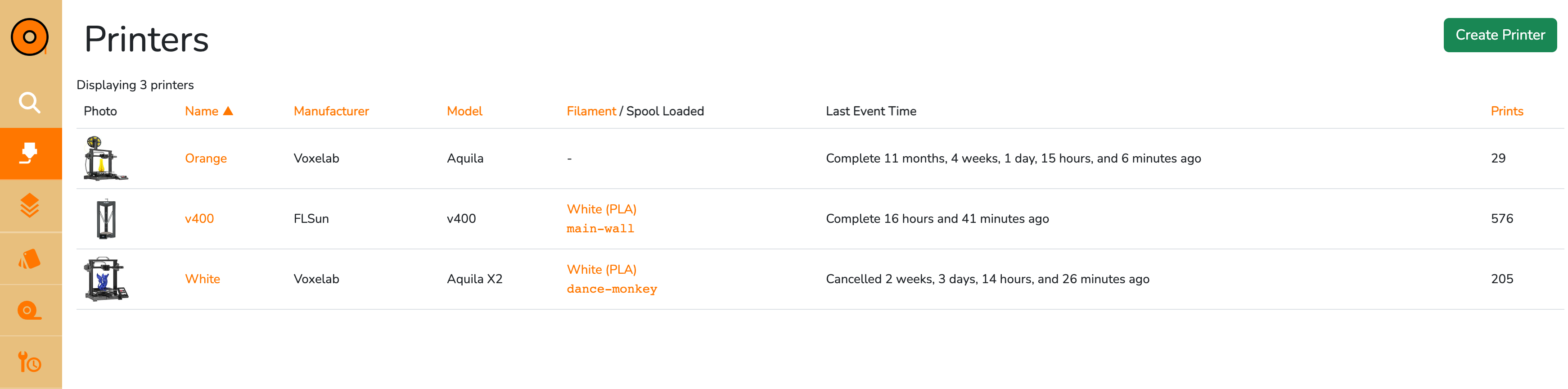Sort printers by Manufacturer column
The width and height of the screenshot is (1568, 389).
[331, 111]
